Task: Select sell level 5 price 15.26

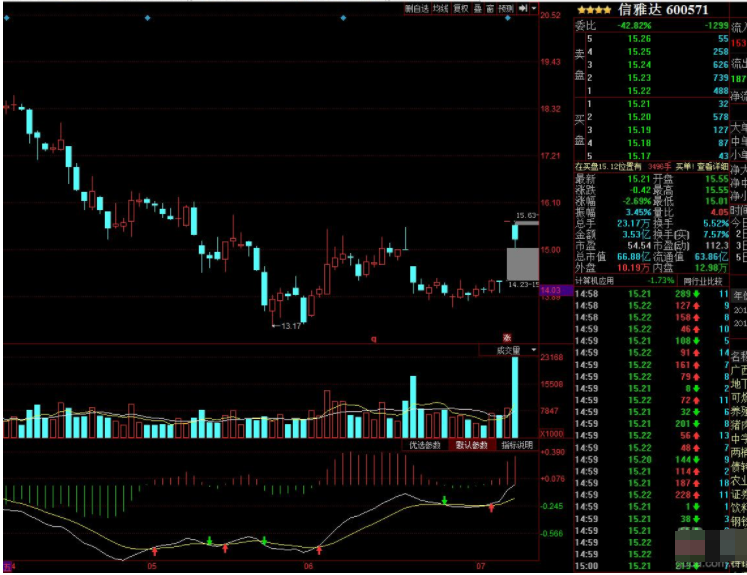Action: coord(639,39)
